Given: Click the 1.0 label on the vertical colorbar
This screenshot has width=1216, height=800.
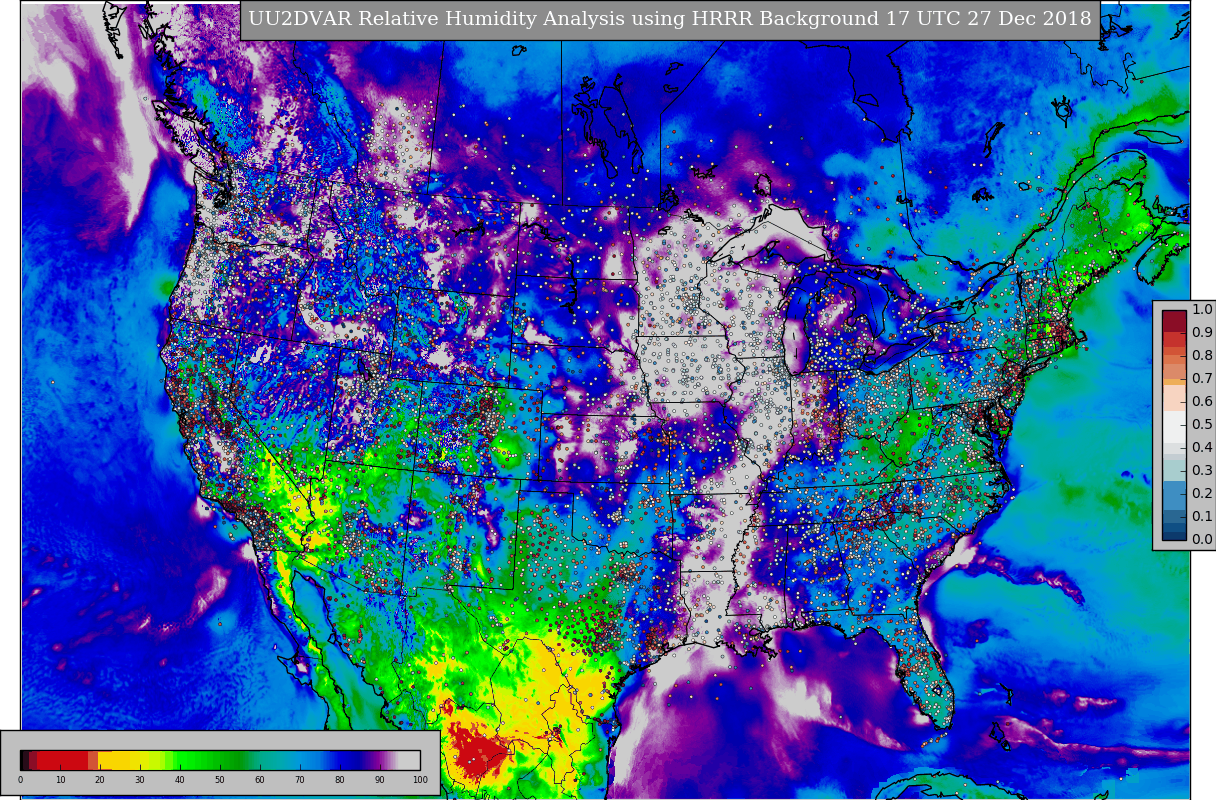Looking at the screenshot, I should 1202,309.
